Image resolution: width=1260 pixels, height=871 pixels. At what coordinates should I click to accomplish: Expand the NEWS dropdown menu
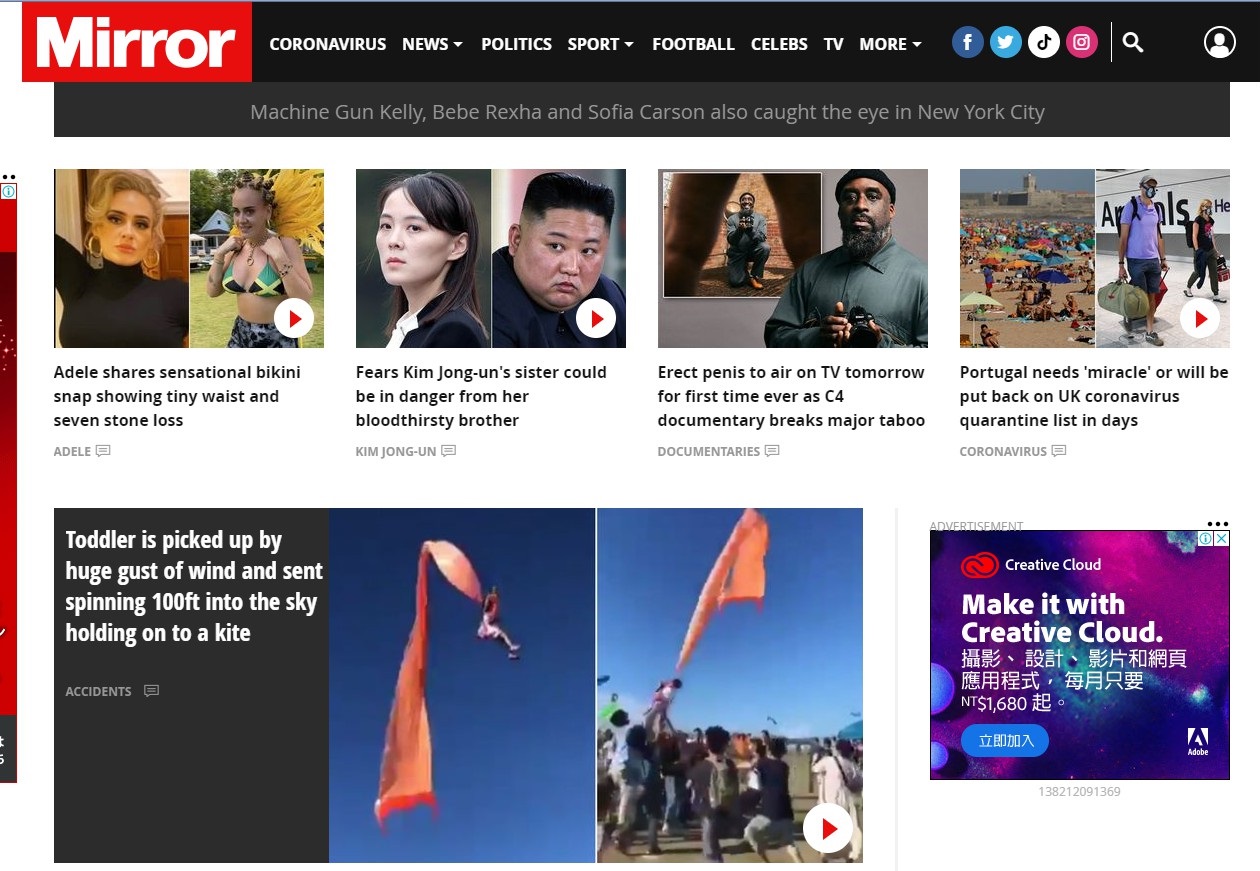click(432, 44)
